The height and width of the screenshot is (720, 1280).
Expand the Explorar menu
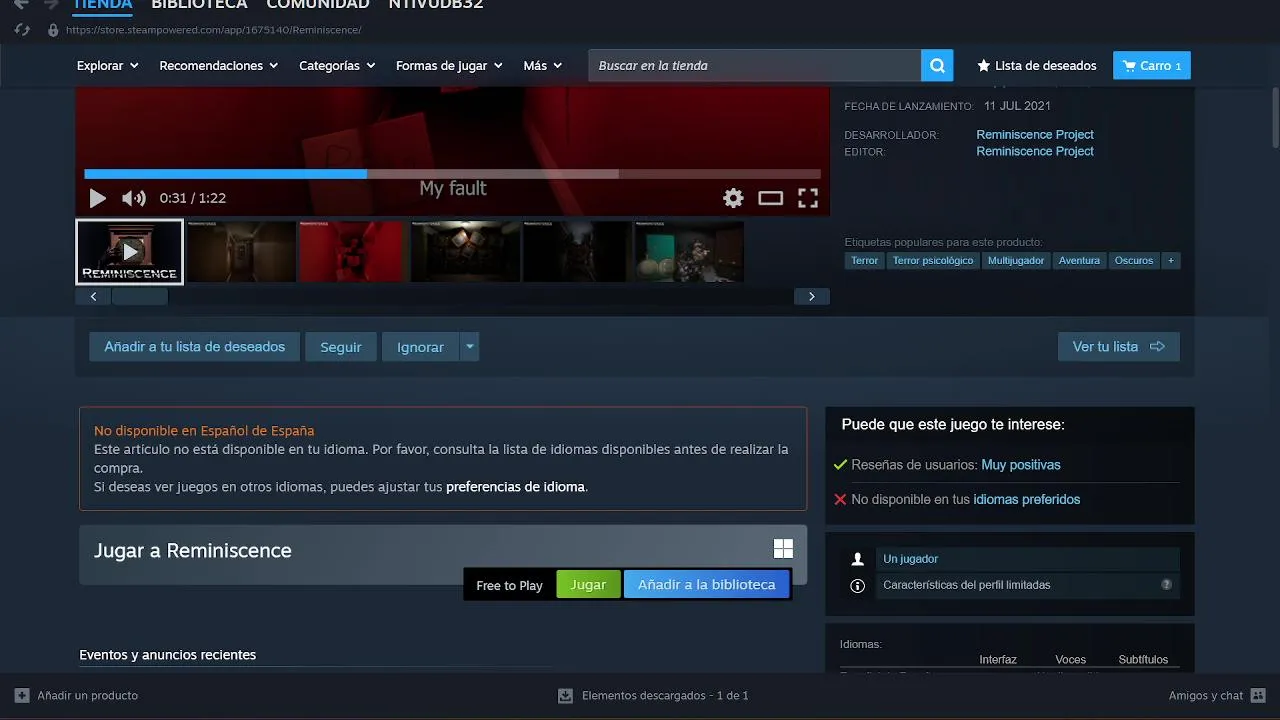coord(107,66)
